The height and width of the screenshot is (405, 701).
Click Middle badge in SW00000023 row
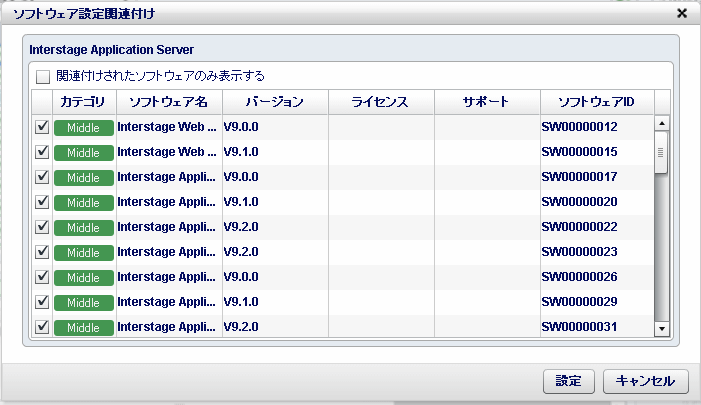84,253
